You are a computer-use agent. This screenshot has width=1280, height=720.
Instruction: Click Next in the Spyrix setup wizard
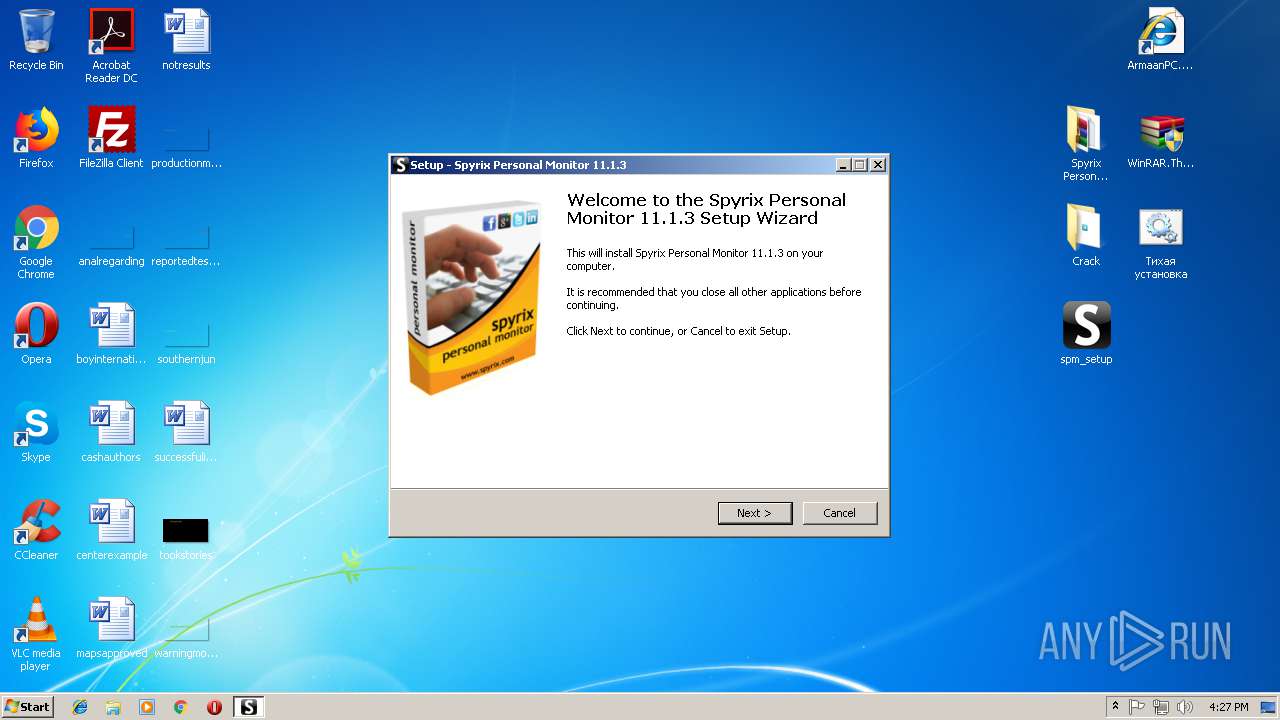(x=755, y=513)
